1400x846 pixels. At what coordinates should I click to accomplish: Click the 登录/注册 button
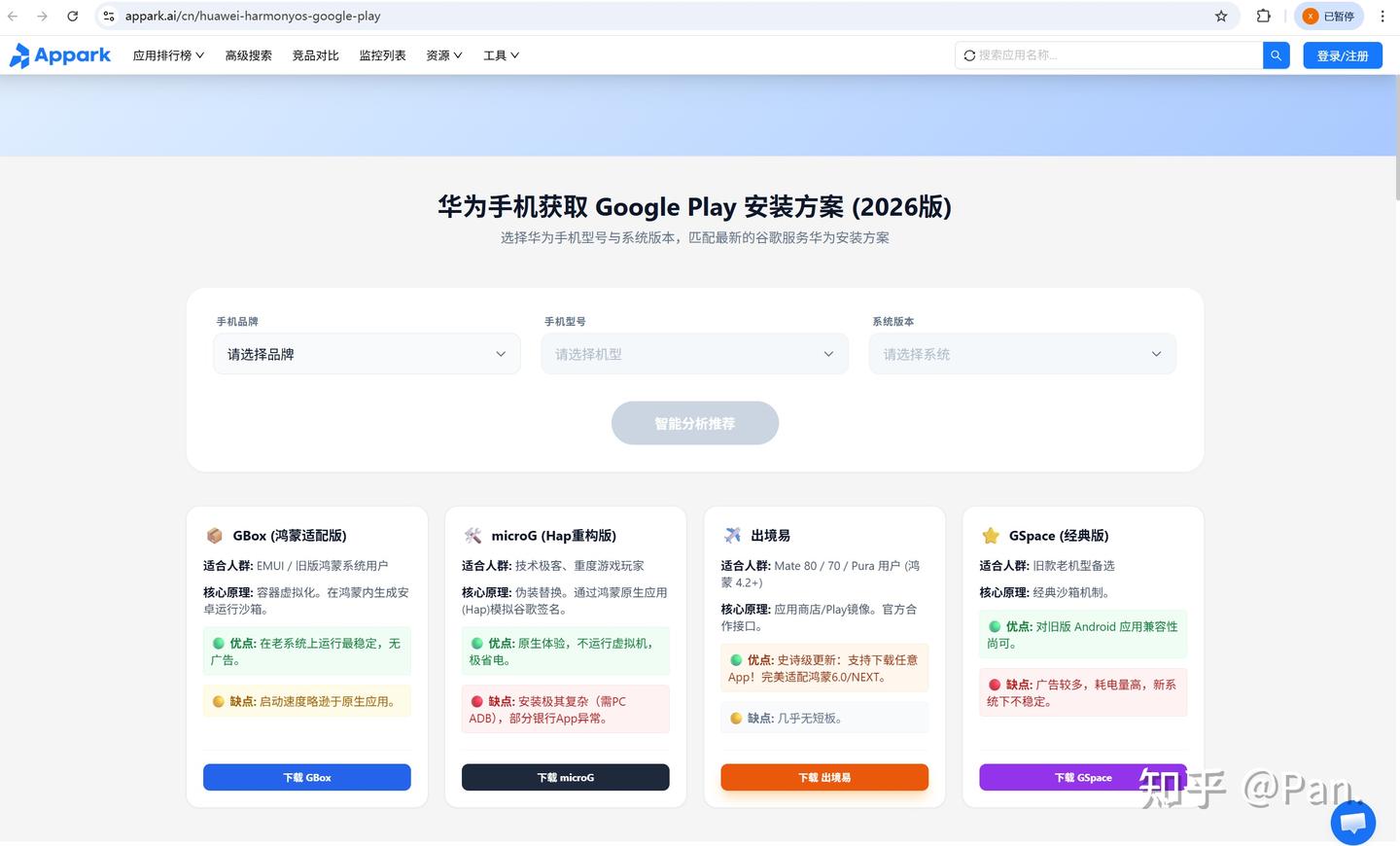coord(1342,55)
